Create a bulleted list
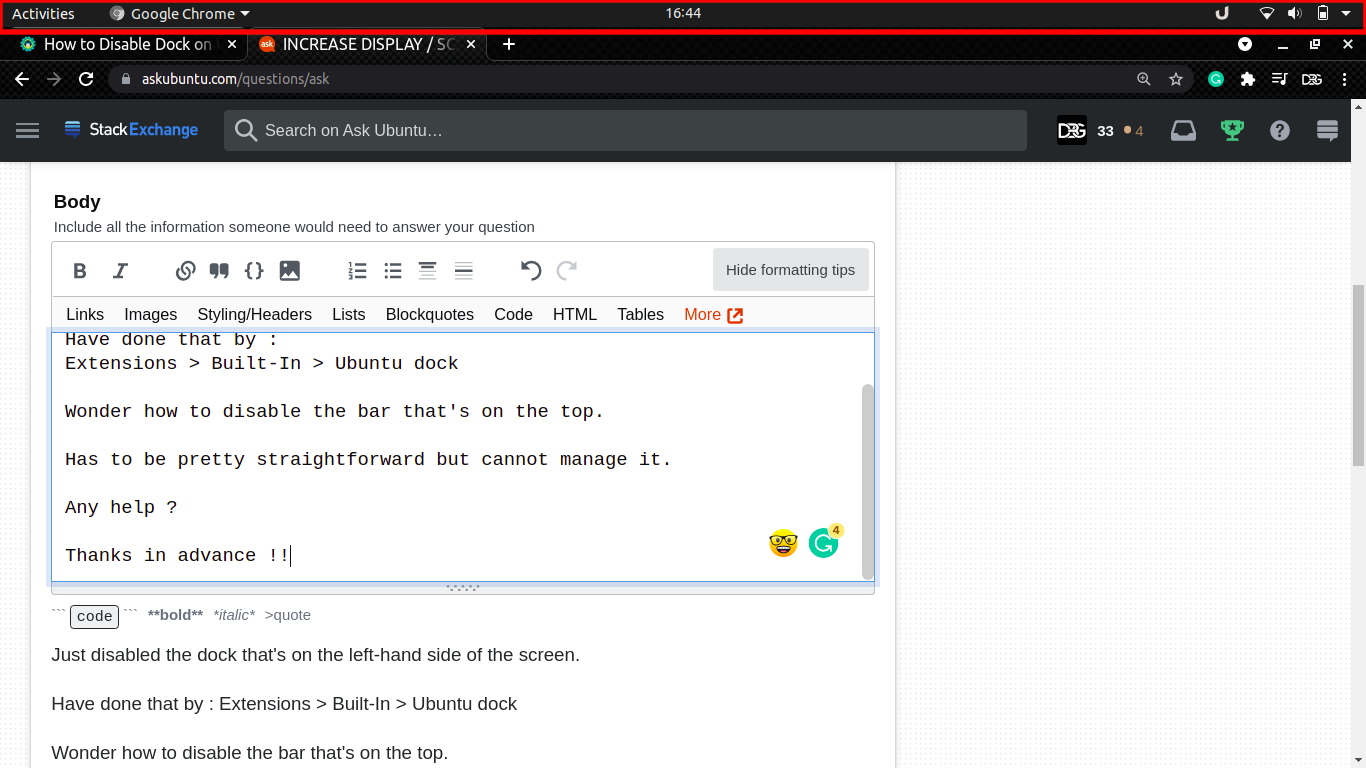 [x=393, y=270]
